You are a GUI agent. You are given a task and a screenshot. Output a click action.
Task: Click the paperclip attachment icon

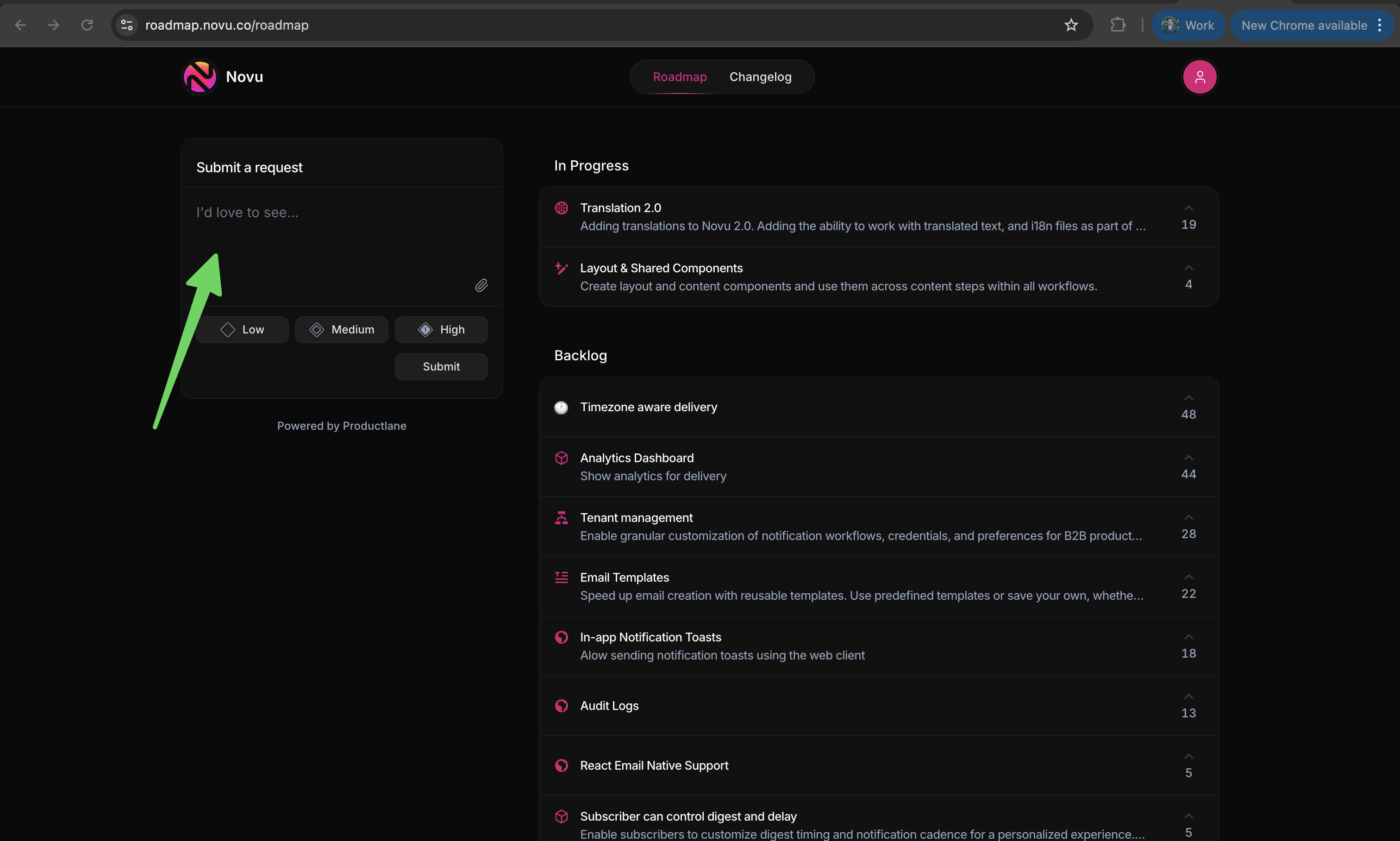(481, 285)
